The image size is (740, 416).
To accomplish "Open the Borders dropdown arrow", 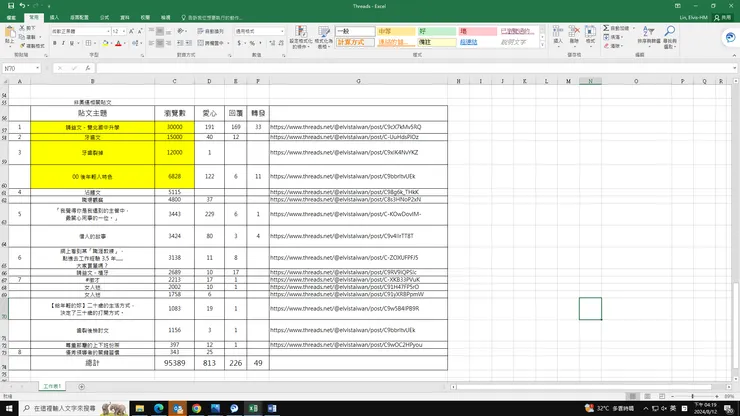I will (x=95, y=43).
